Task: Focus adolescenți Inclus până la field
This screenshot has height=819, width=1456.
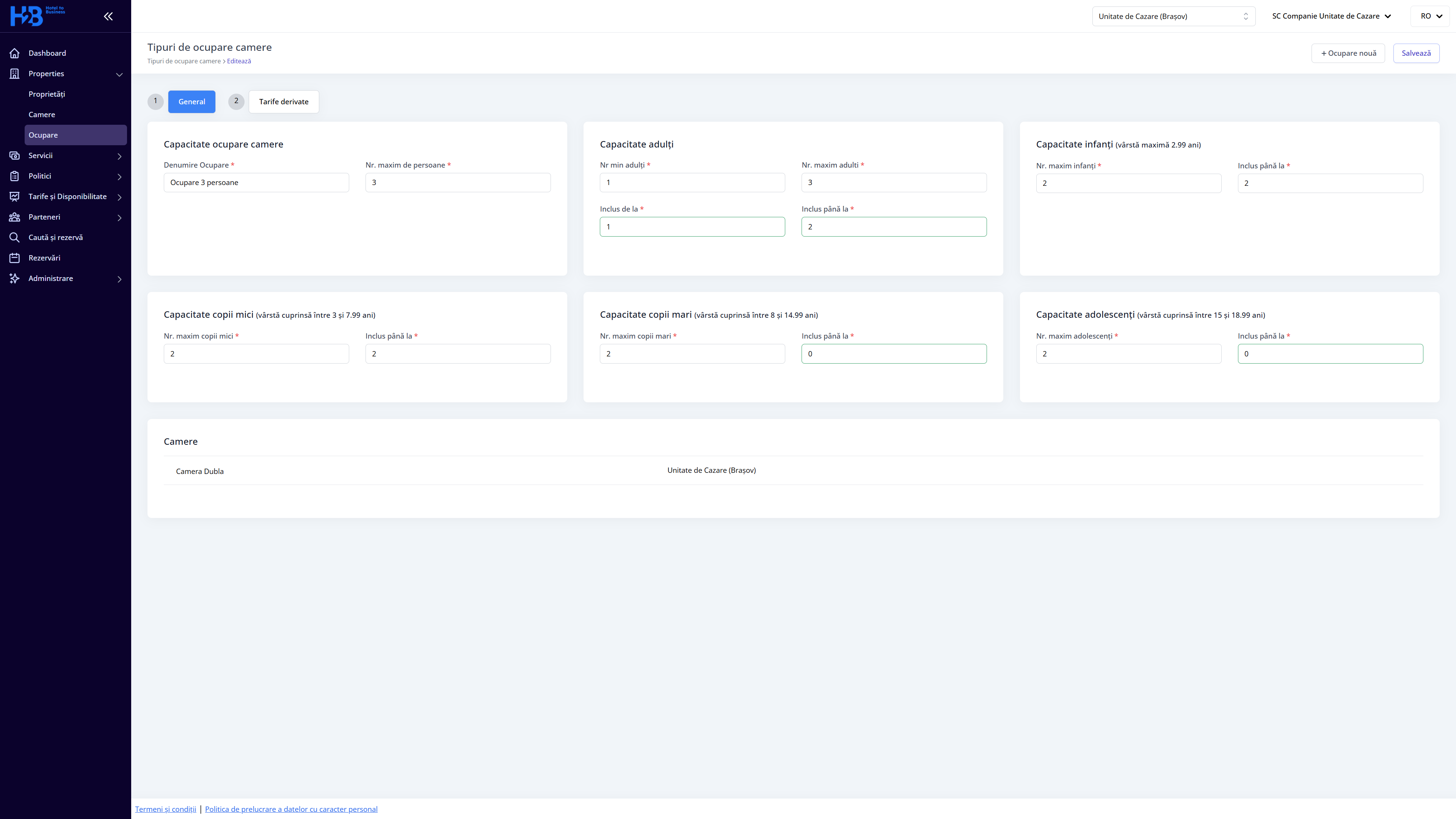Action: 1330,354
